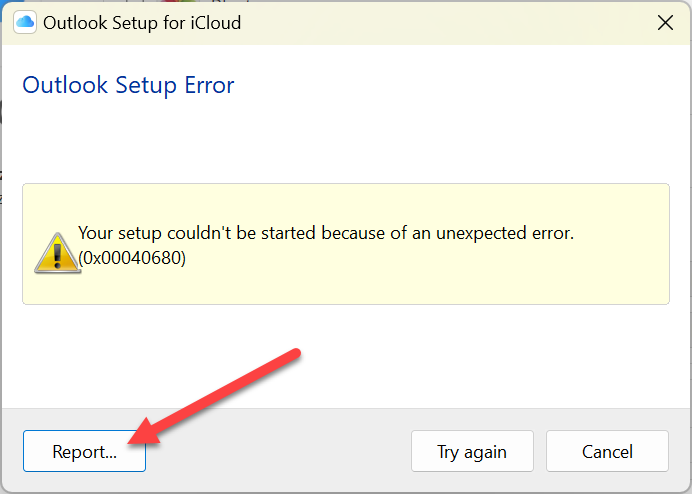Click the empty title bar area

click(x=450, y=22)
